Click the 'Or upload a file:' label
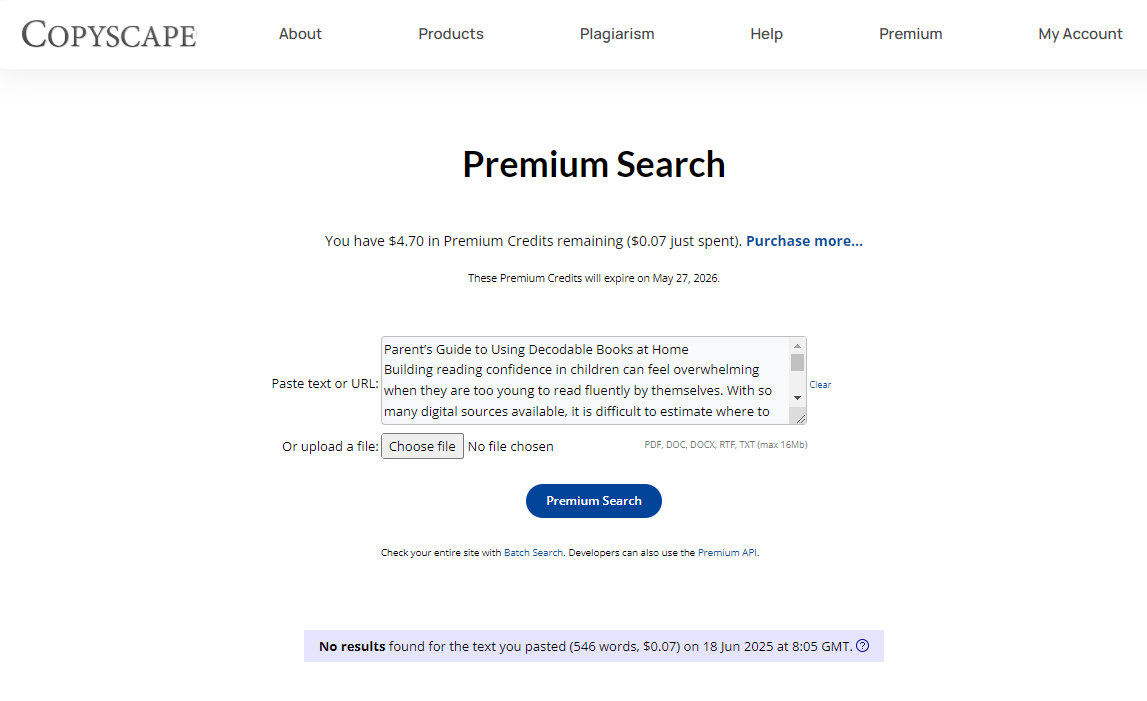Viewport: 1147px width, 701px height. click(330, 446)
